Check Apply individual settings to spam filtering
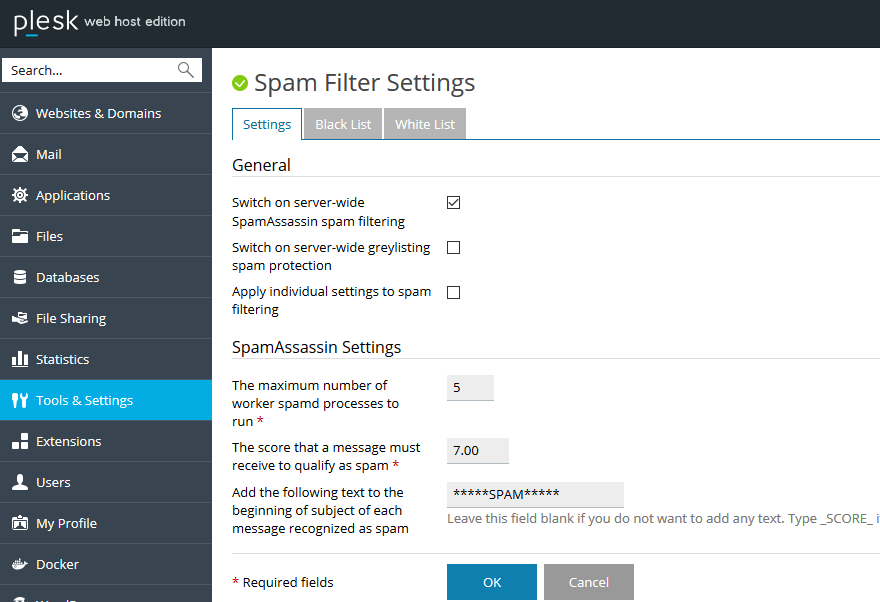880x602 pixels. point(453,292)
